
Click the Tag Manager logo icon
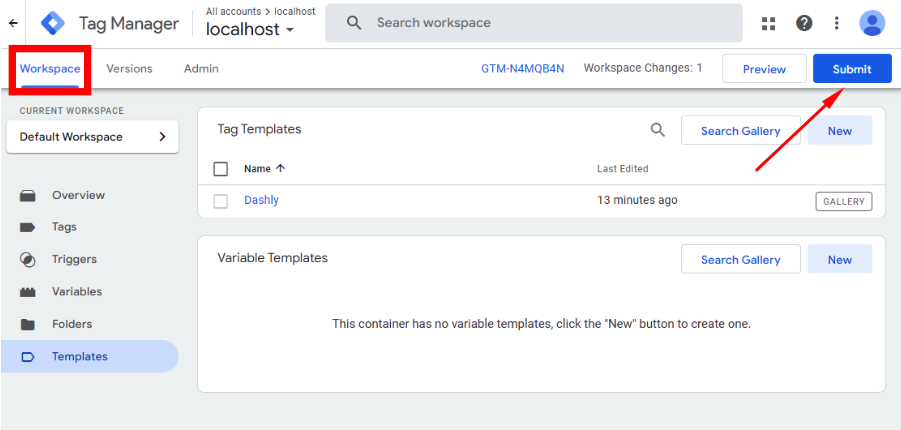coord(53,23)
